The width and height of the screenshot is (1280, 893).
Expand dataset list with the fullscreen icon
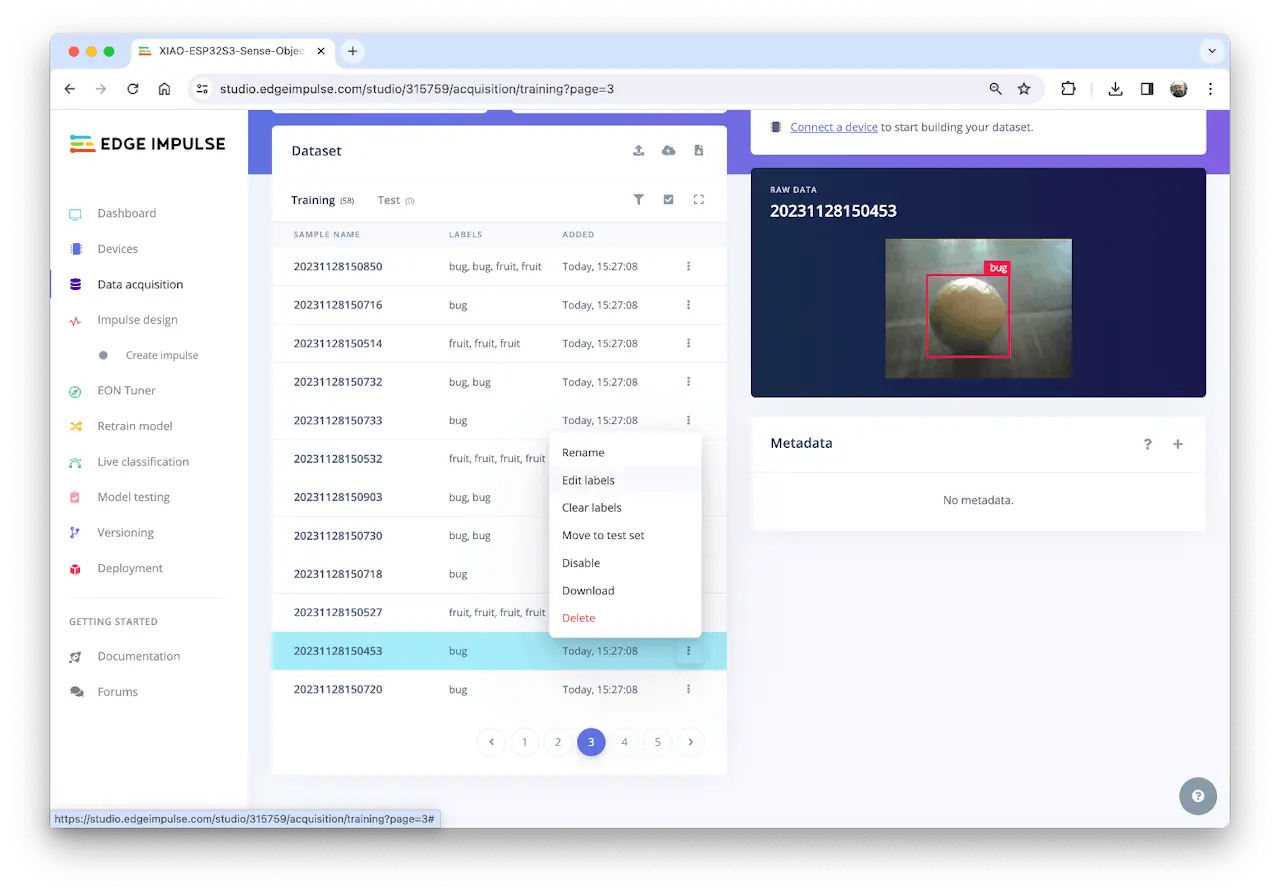point(698,200)
